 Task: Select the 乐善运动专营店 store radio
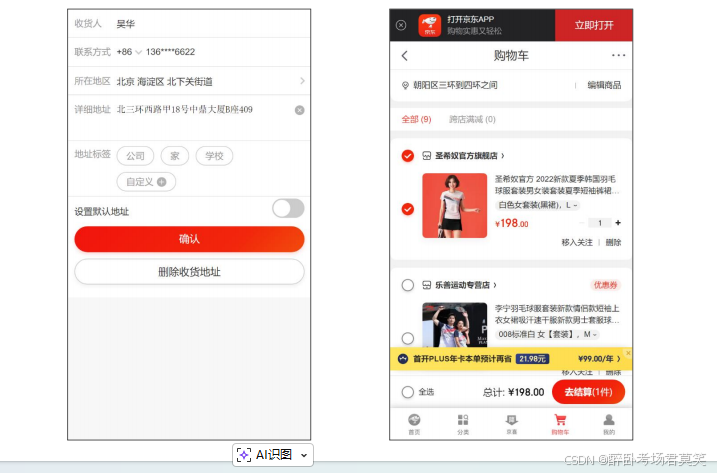tap(407, 285)
